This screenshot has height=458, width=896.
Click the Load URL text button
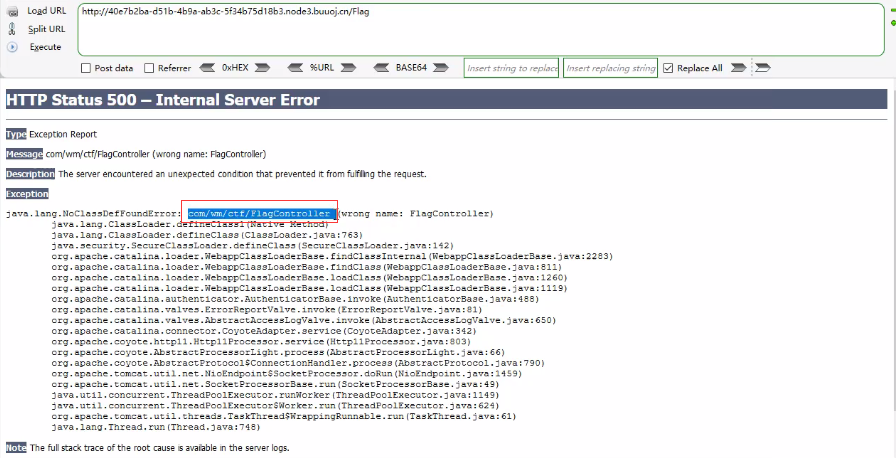pos(46,11)
